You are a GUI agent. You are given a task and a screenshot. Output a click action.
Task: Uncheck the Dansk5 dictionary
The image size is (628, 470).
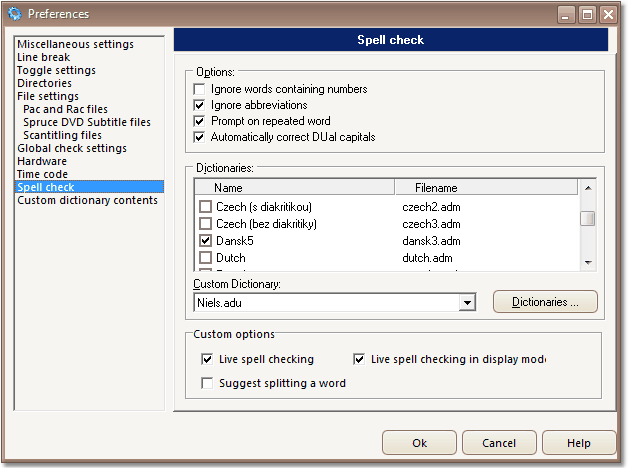(x=205, y=241)
